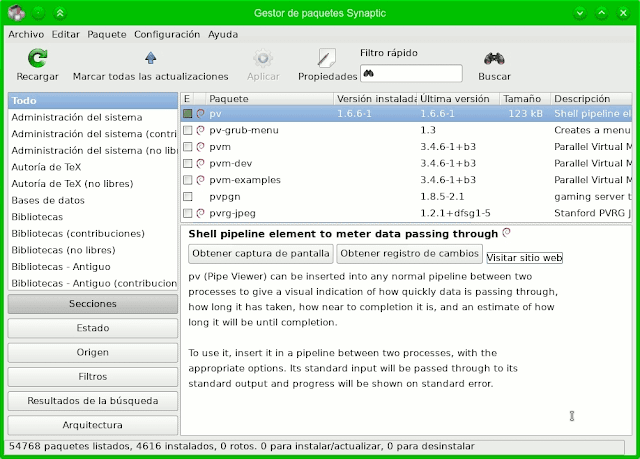640x459 pixels.
Task: Click Obtener registro de cambios button
Action: point(409,253)
